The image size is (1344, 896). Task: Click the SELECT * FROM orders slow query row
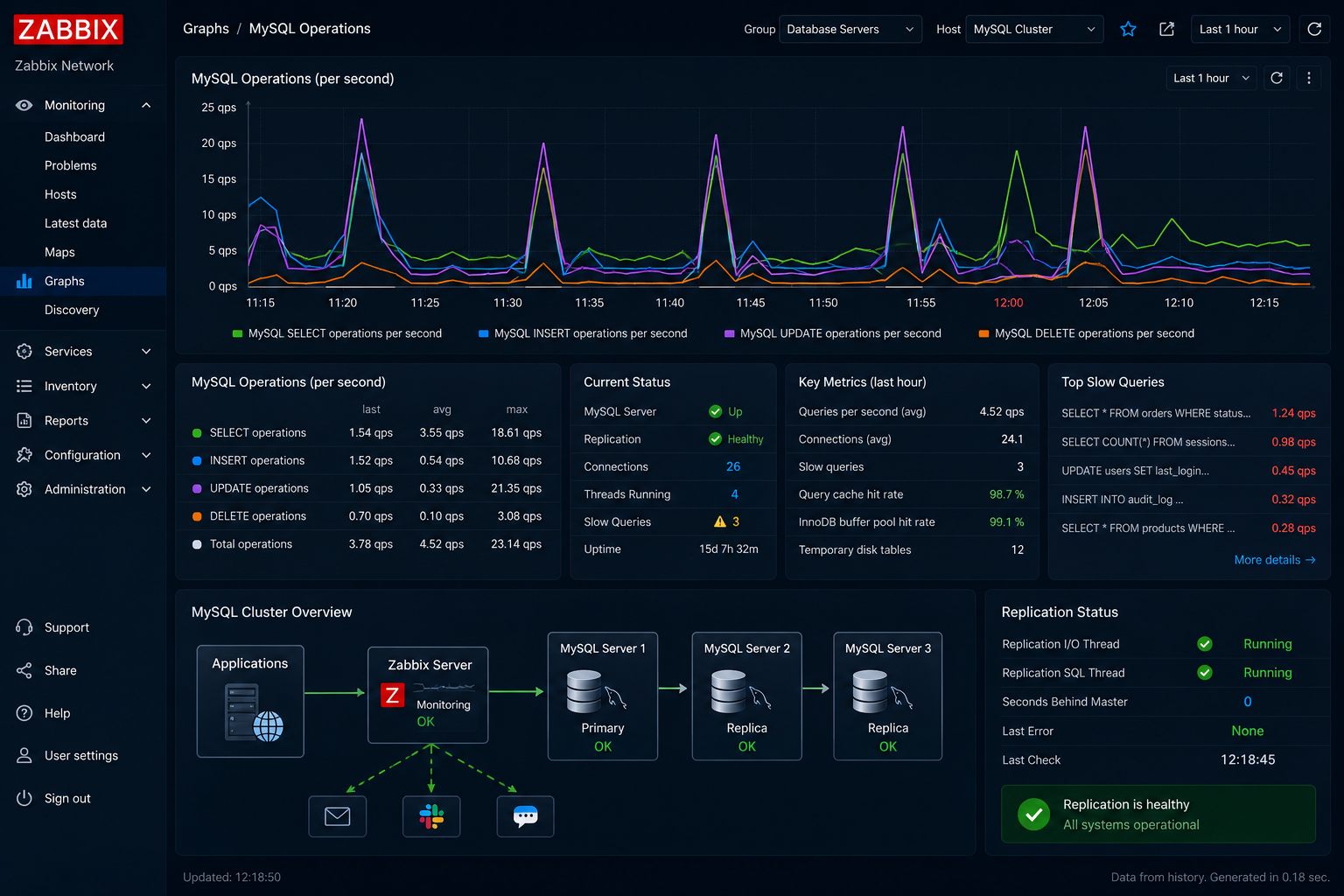pyautogui.click(x=1188, y=413)
